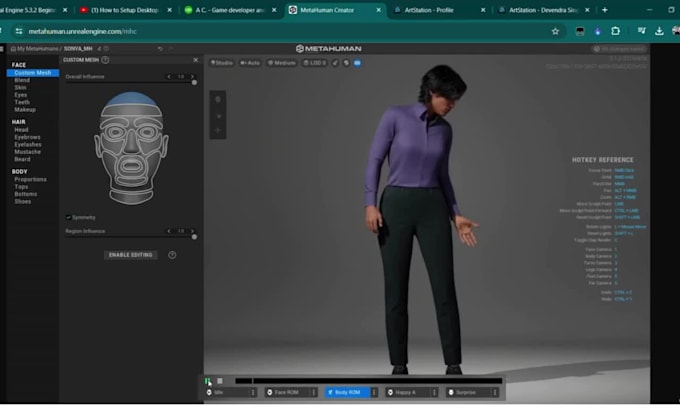Open help icon next to Enable Editing

point(172,255)
